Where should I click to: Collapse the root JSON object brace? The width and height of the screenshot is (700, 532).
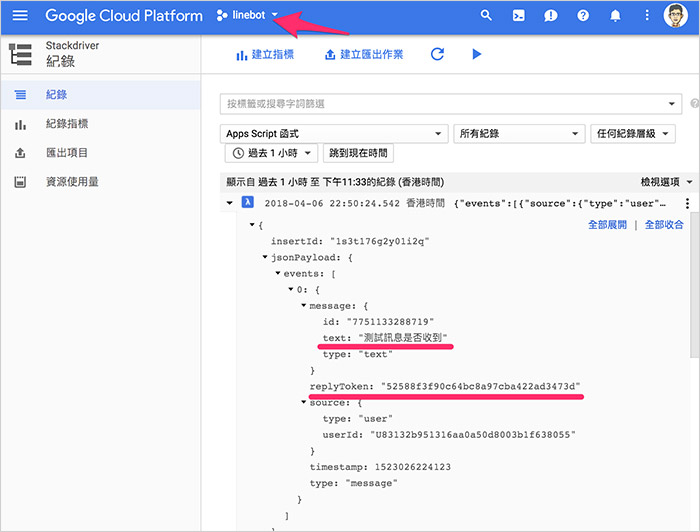[252, 225]
